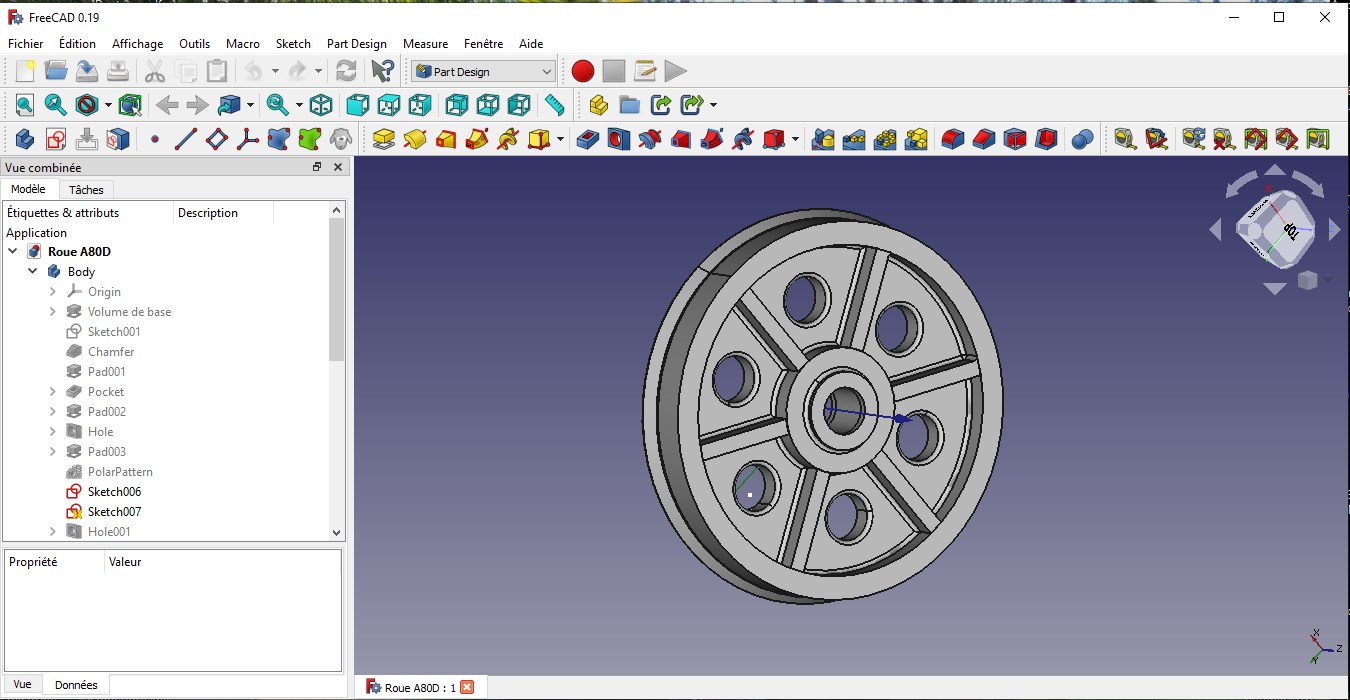Open the measure distance ruler tool
Viewport: 1350px width, 700px height.
point(555,105)
